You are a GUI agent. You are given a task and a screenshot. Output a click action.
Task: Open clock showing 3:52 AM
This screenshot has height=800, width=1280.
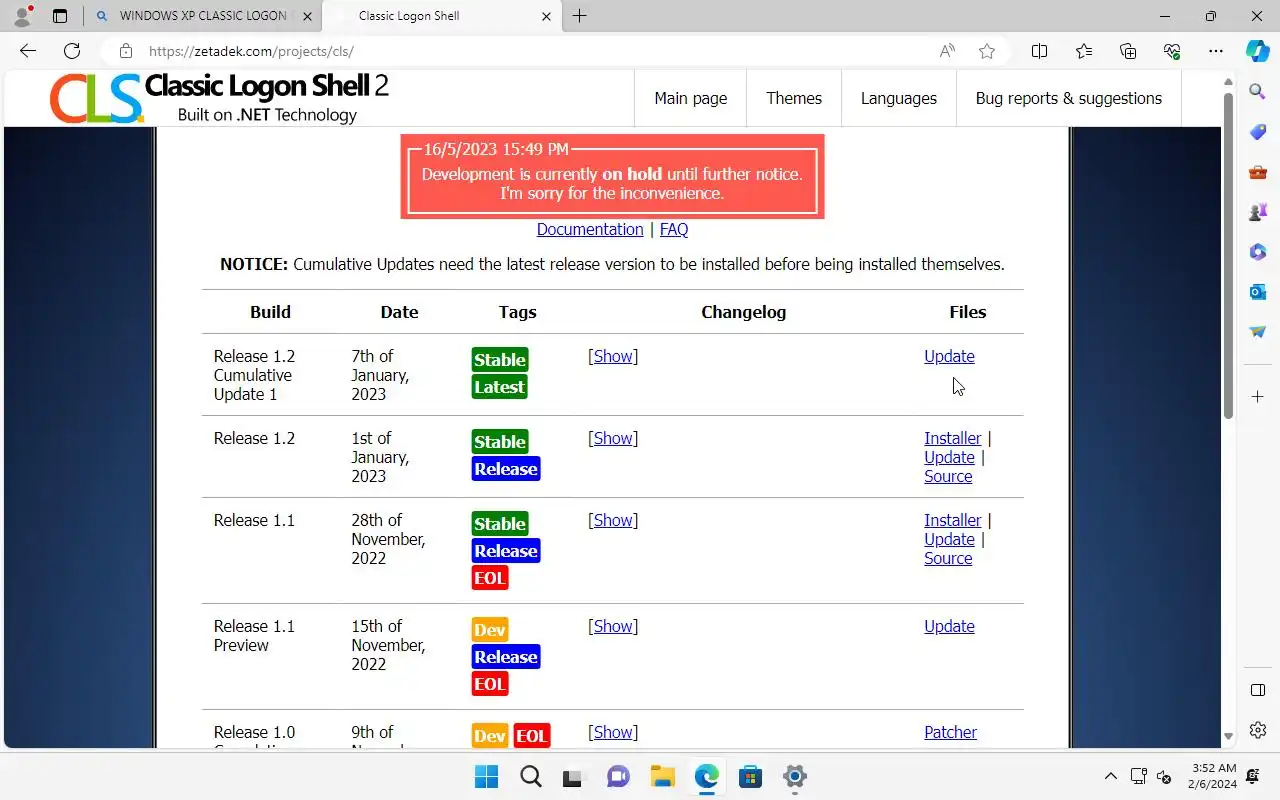click(x=1214, y=776)
